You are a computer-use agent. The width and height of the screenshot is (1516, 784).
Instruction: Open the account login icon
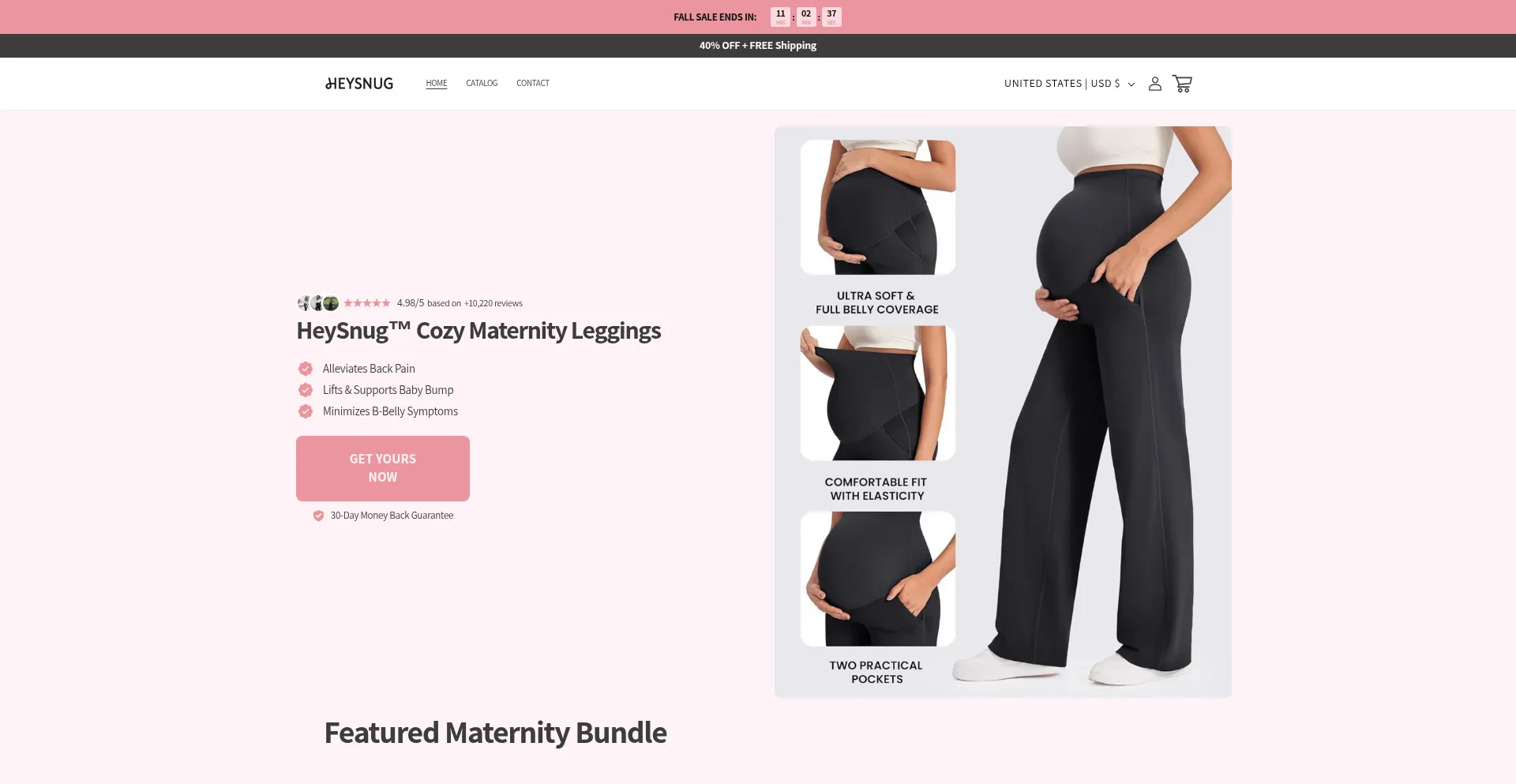click(x=1154, y=84)
